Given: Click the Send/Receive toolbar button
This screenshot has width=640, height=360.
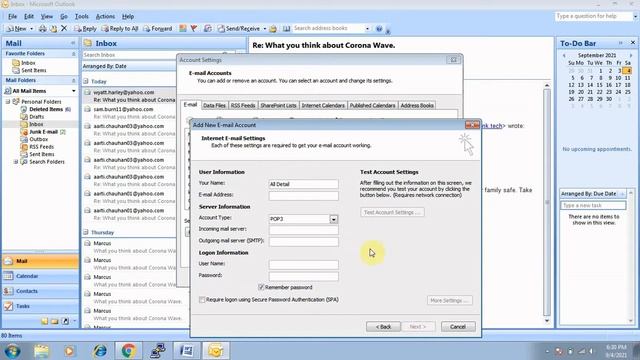Looking at the screenshot, I should pyautogui.click(x=239, y=29).
